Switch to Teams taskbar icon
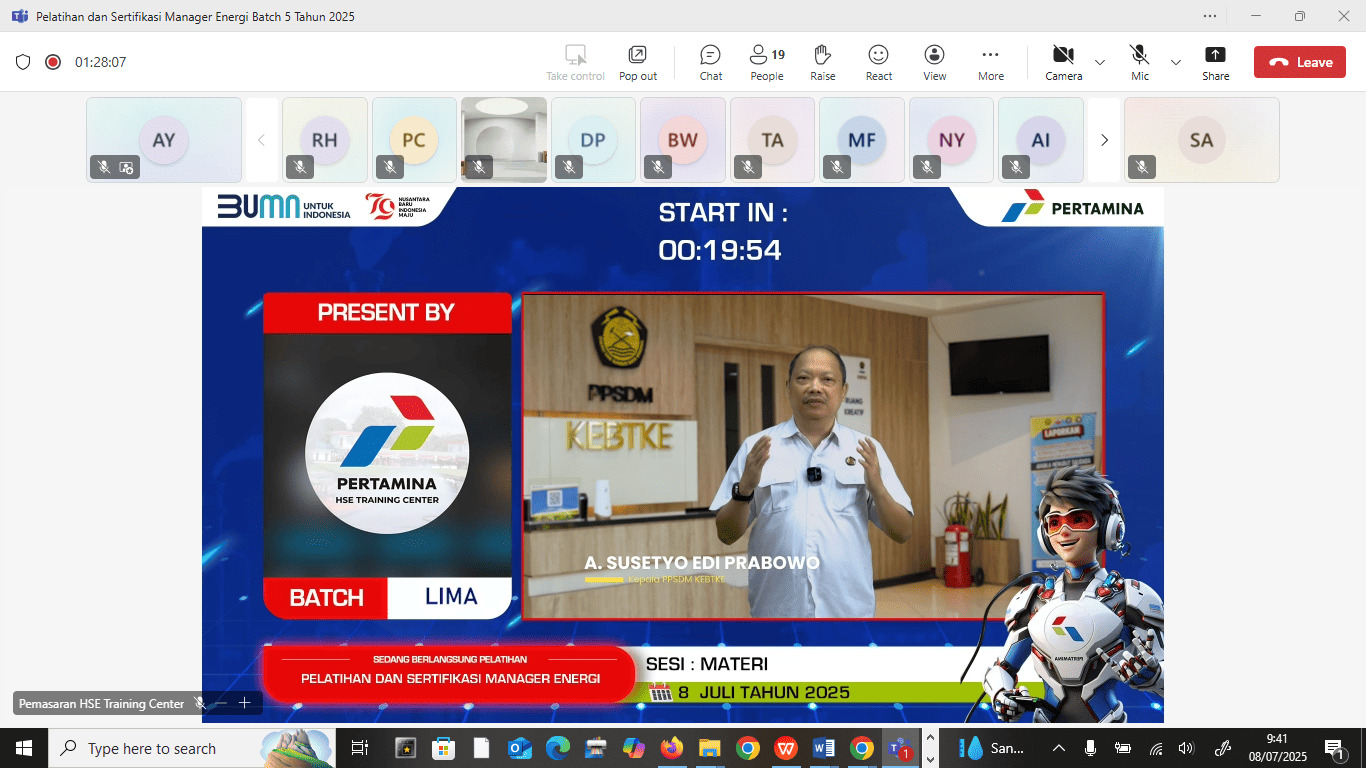The height and width of the screenshot is (768, 1366). pyautogui.click(x=900, y=748)
